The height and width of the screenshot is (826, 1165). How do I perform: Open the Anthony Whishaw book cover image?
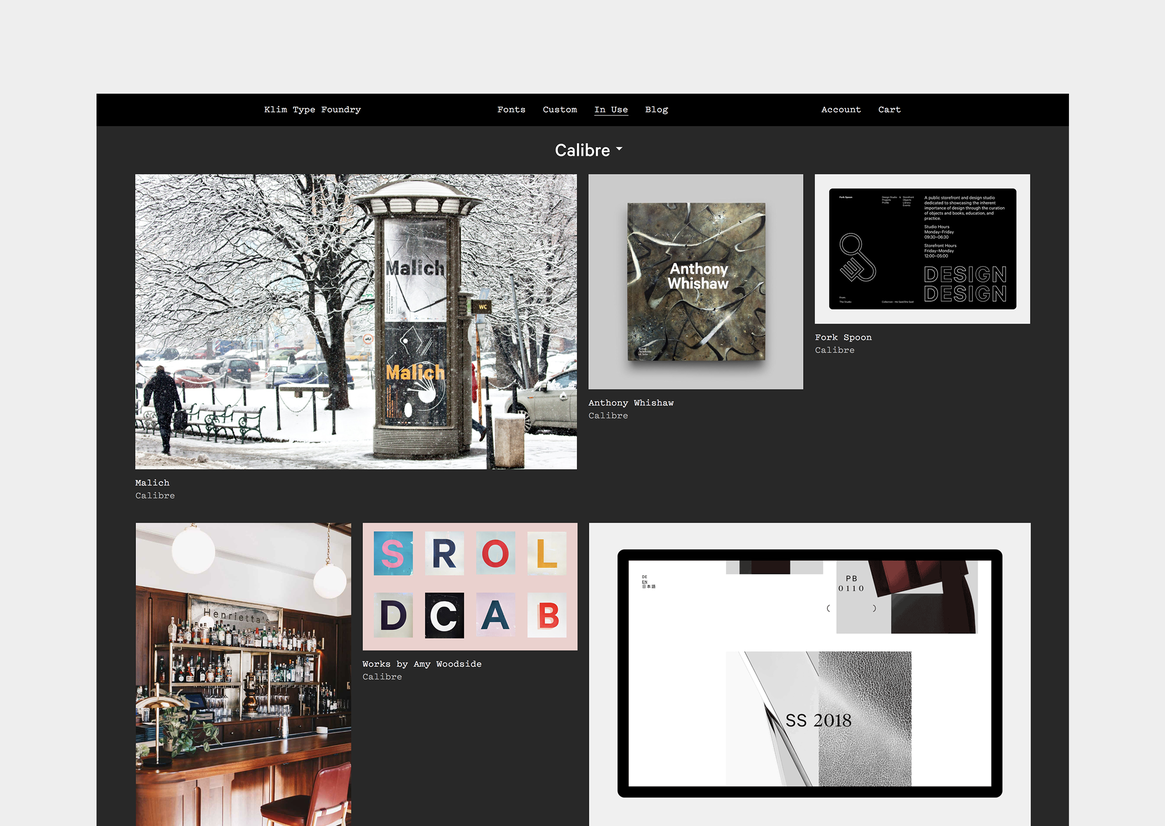click(x=695, y=282)
